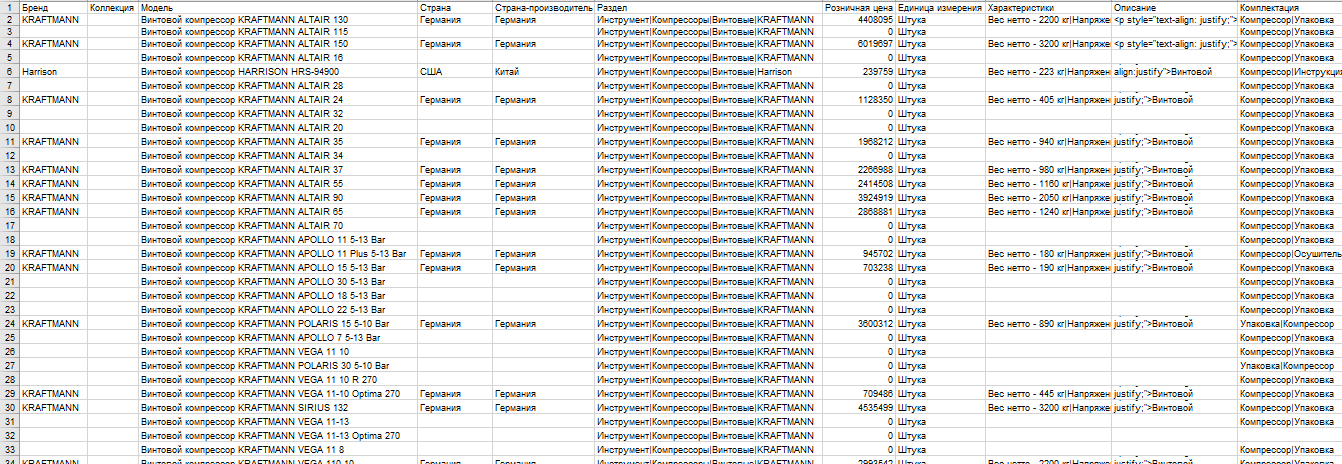Click the 'Вес нетто - 405 кг' characteristics cell
The image size is (1342, 464).
[x=1048, y=100]
